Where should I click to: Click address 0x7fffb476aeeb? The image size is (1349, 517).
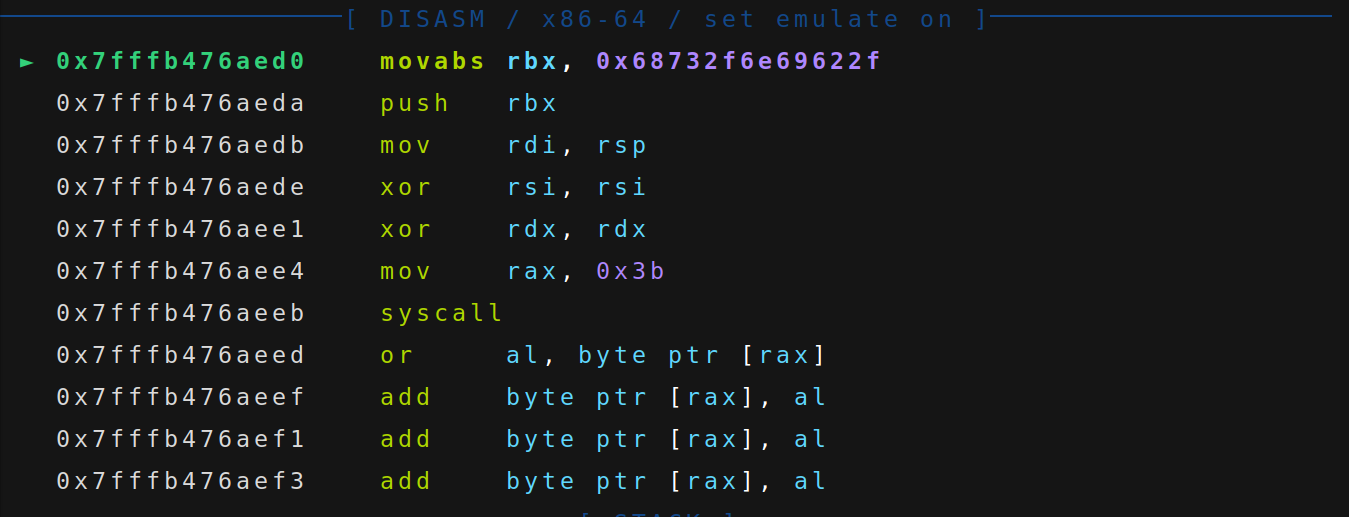coord(180,314)
